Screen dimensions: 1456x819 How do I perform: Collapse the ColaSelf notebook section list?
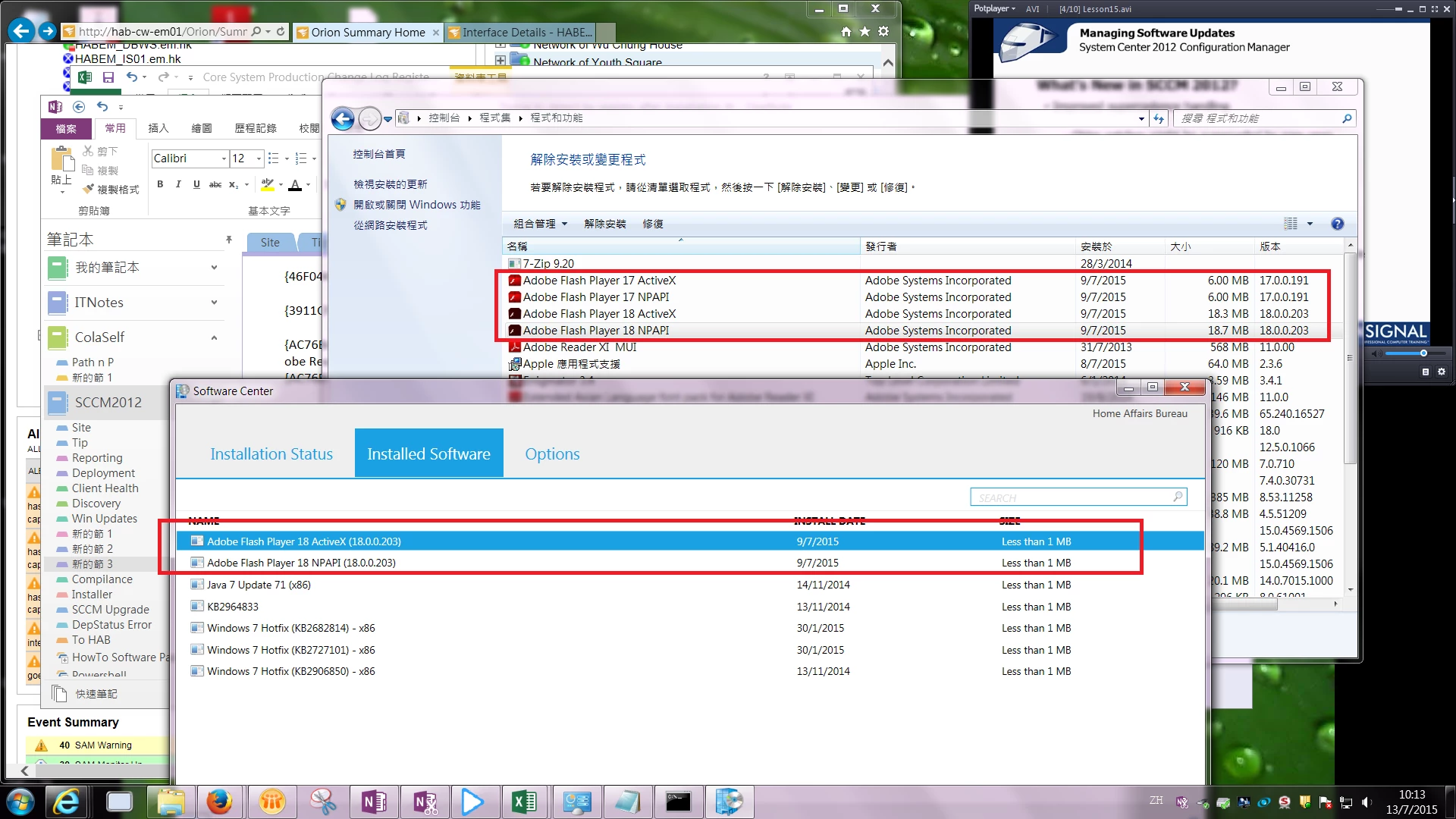pos(214,337)
